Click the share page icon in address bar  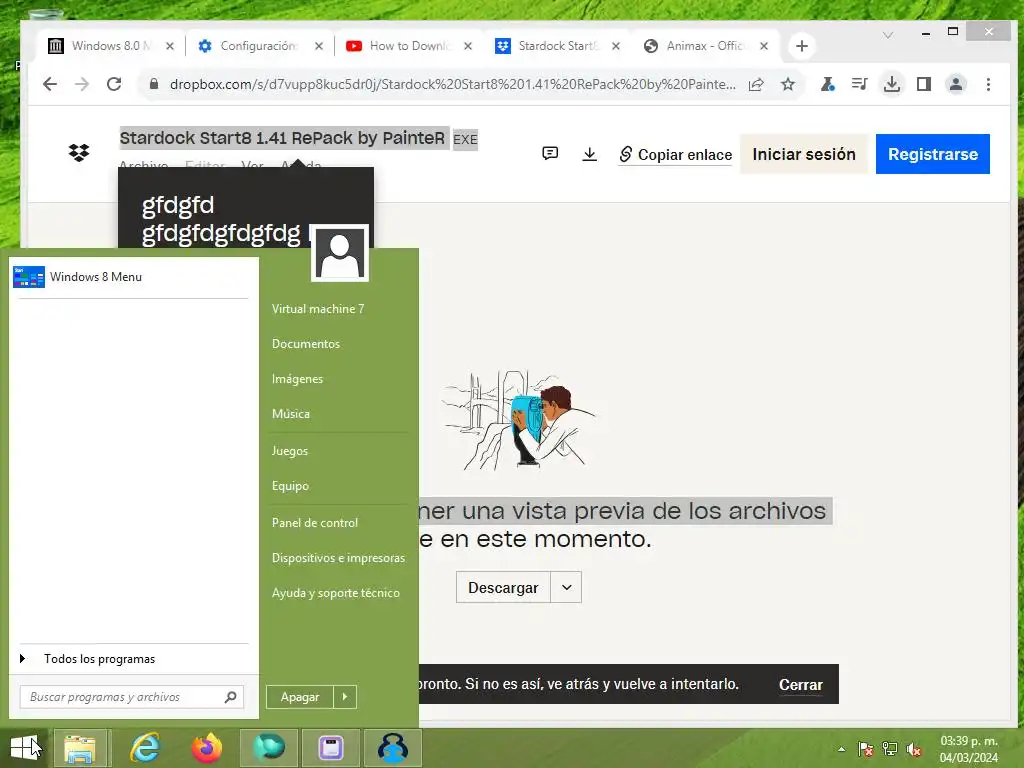(x=756, y=84)
